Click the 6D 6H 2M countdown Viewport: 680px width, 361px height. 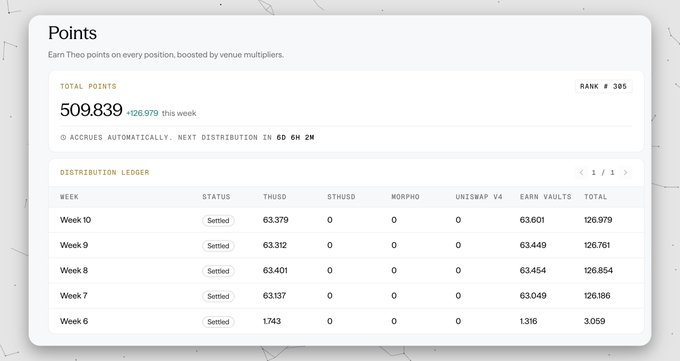(x=295, y=138)
